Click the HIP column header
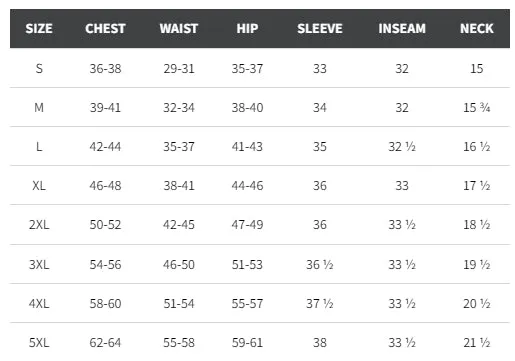The image size is (515, 361). [247, 29]
